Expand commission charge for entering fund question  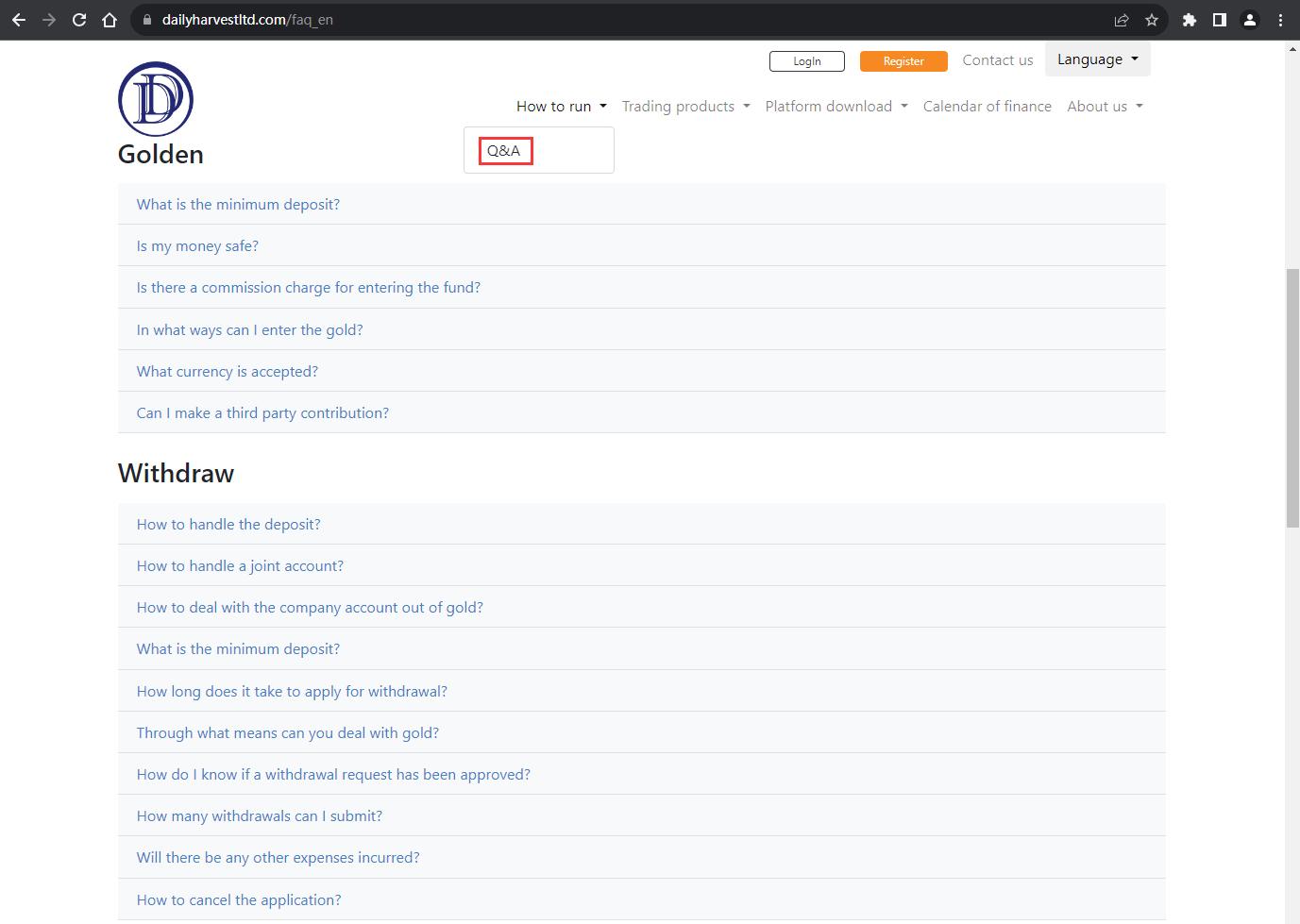642,287
